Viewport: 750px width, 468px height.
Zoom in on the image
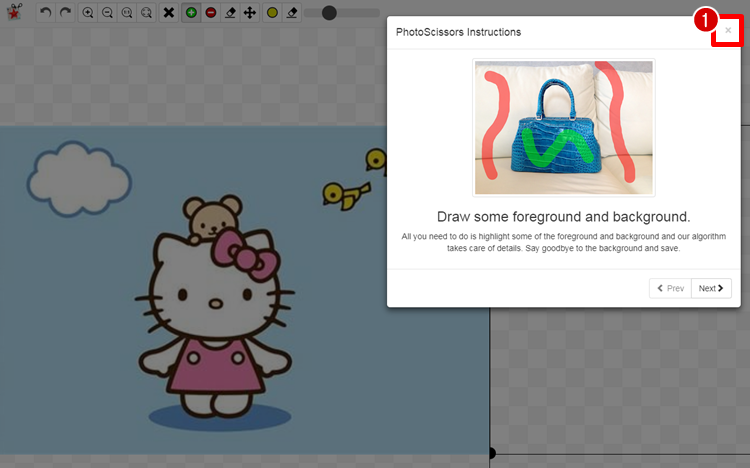(88, 12)
